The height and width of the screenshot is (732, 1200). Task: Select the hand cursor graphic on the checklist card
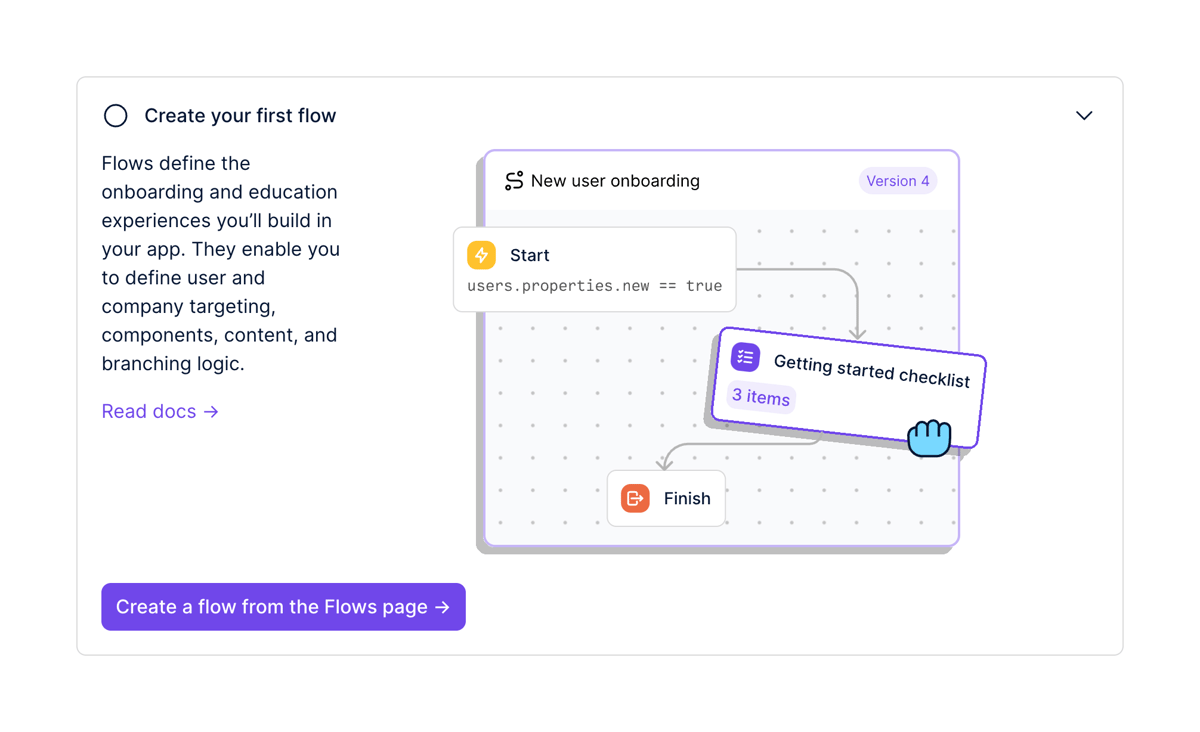click(929, 437)
